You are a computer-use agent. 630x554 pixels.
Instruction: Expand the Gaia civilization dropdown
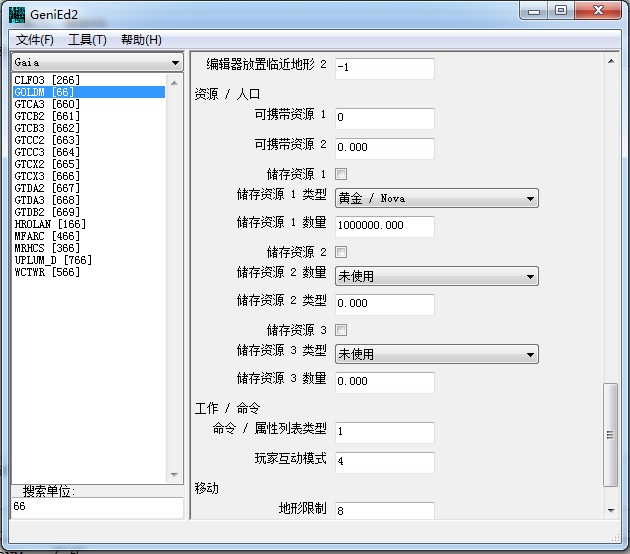coord(96,62)
